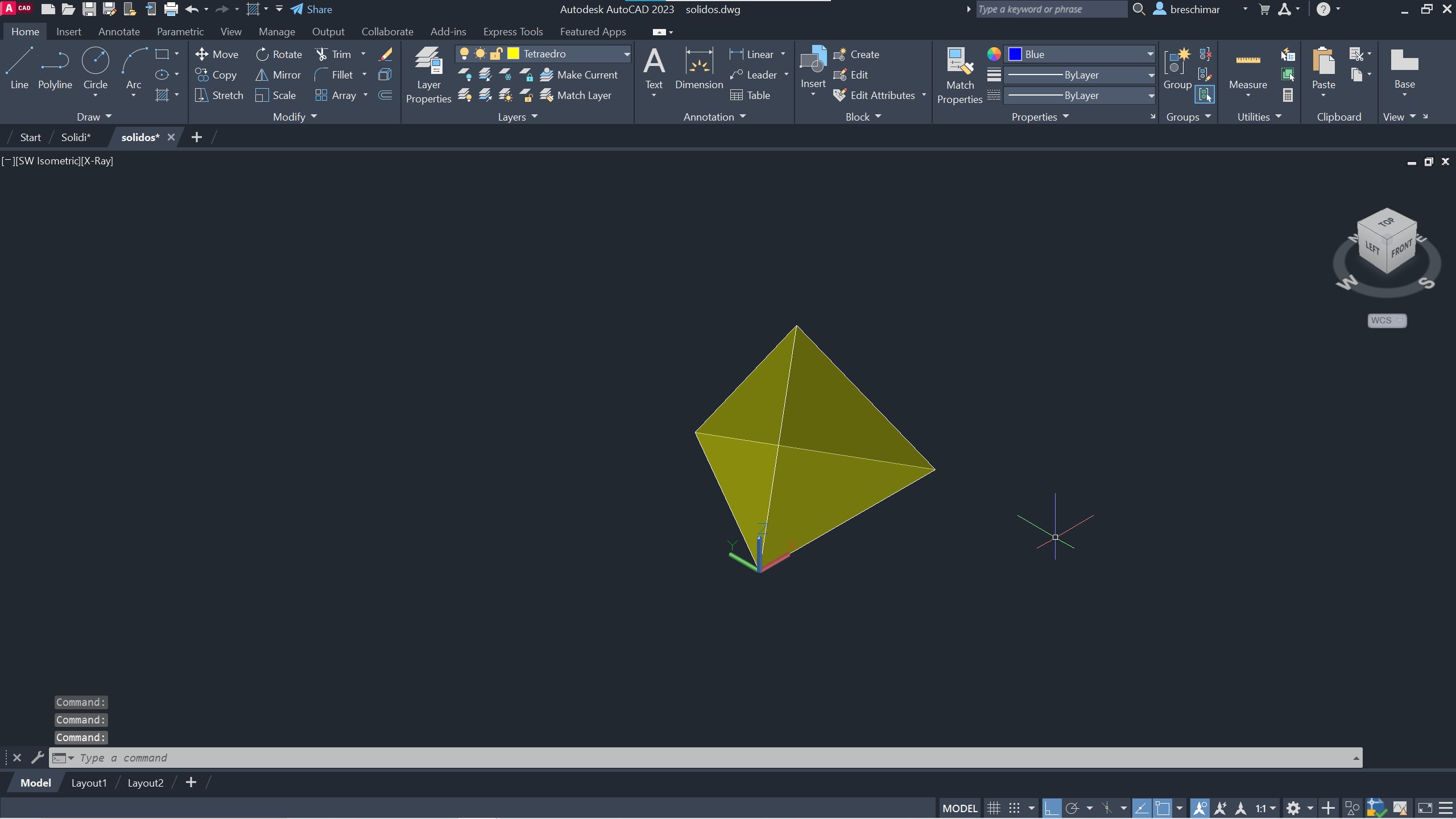Open the Express Tools ribbon tab
Viewport: 1456px width, 819px height.
point(512,32)
